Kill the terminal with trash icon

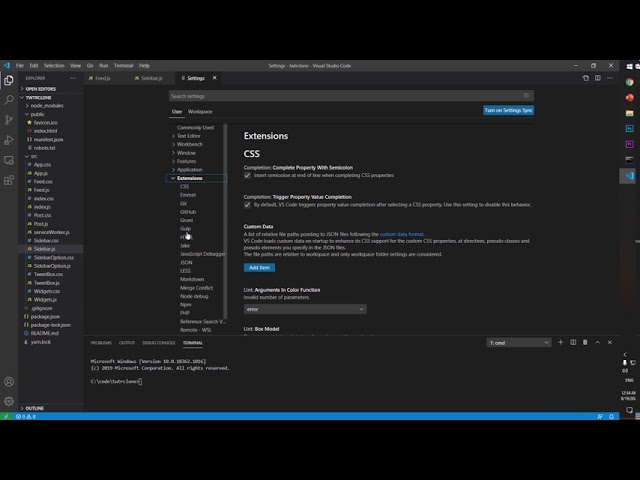(x=585, y=342)
